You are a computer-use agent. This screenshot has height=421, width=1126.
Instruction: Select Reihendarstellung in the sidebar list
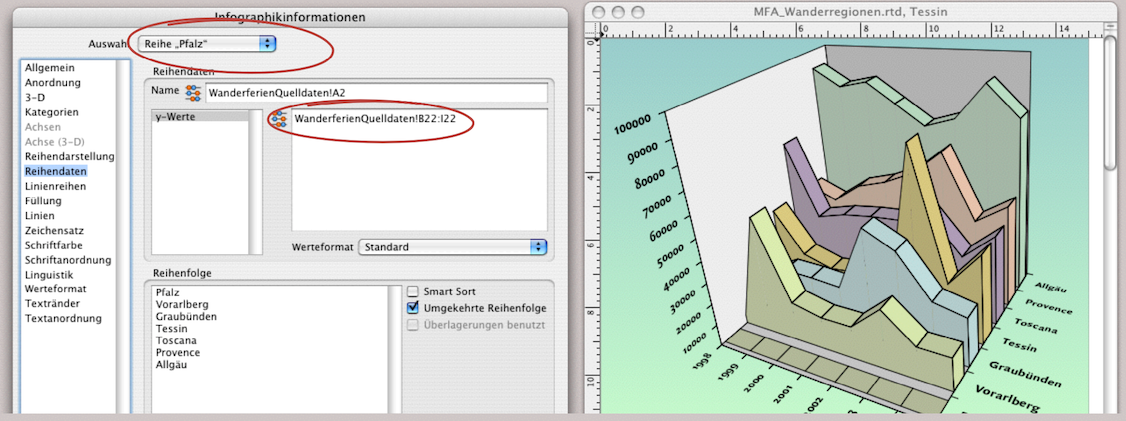click(x=70, y=157)
